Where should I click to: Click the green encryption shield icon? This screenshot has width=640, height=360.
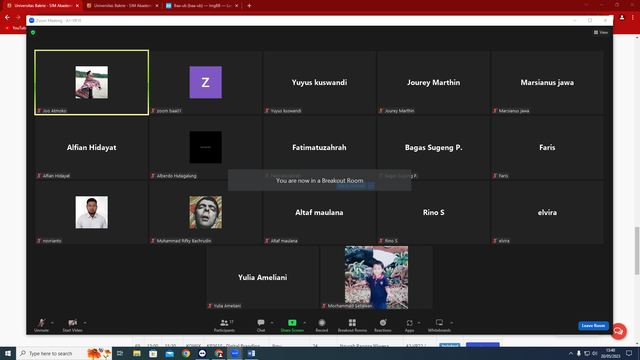tap(33, 32)
